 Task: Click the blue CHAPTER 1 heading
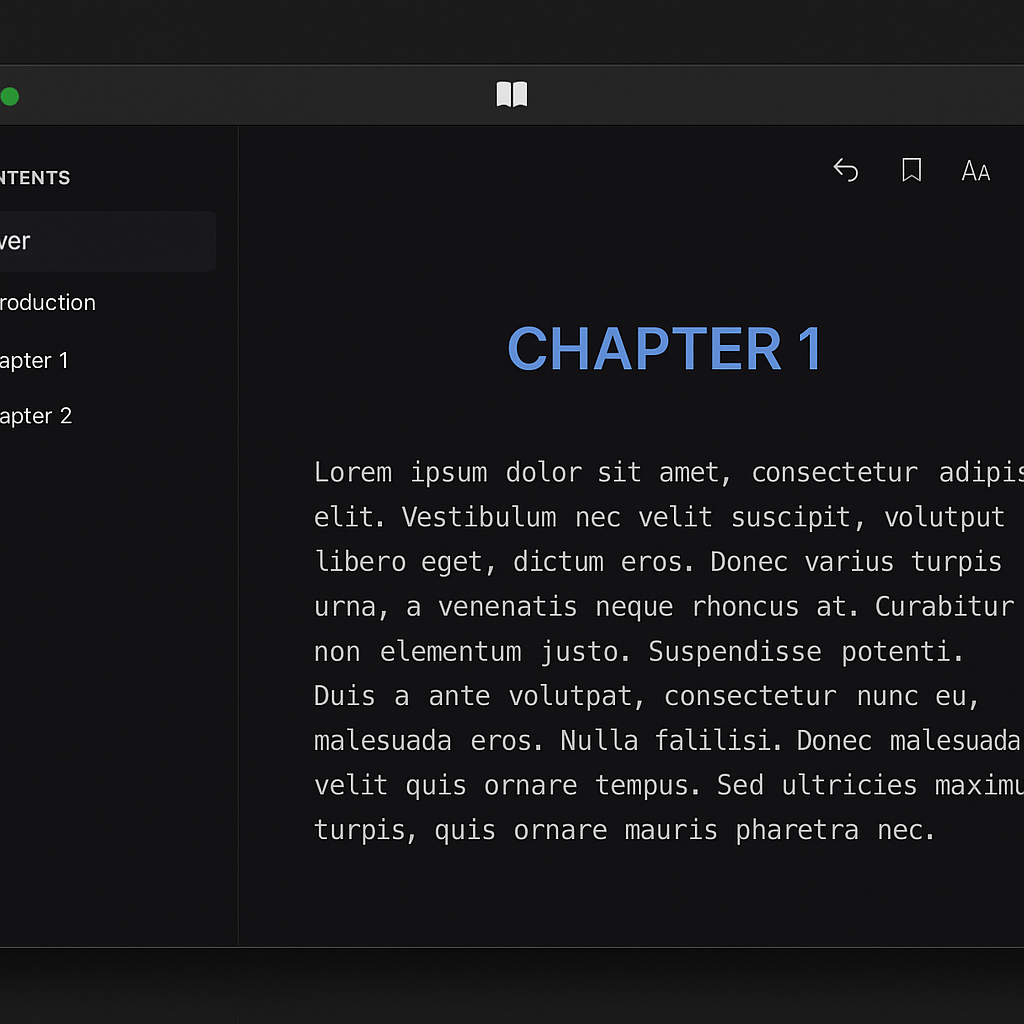(664, 349)
